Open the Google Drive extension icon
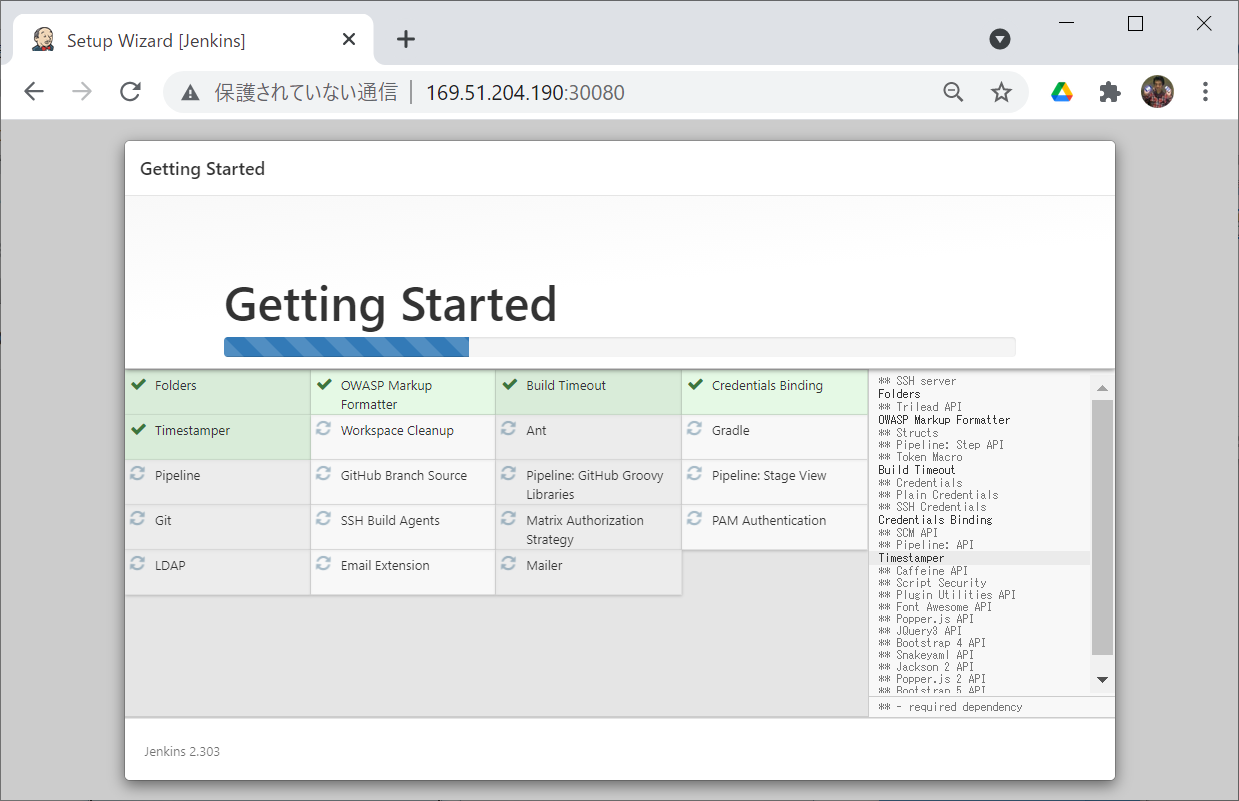This screenshot has width=1239, height=801. pyautogui.click(x=1062, y=92)
